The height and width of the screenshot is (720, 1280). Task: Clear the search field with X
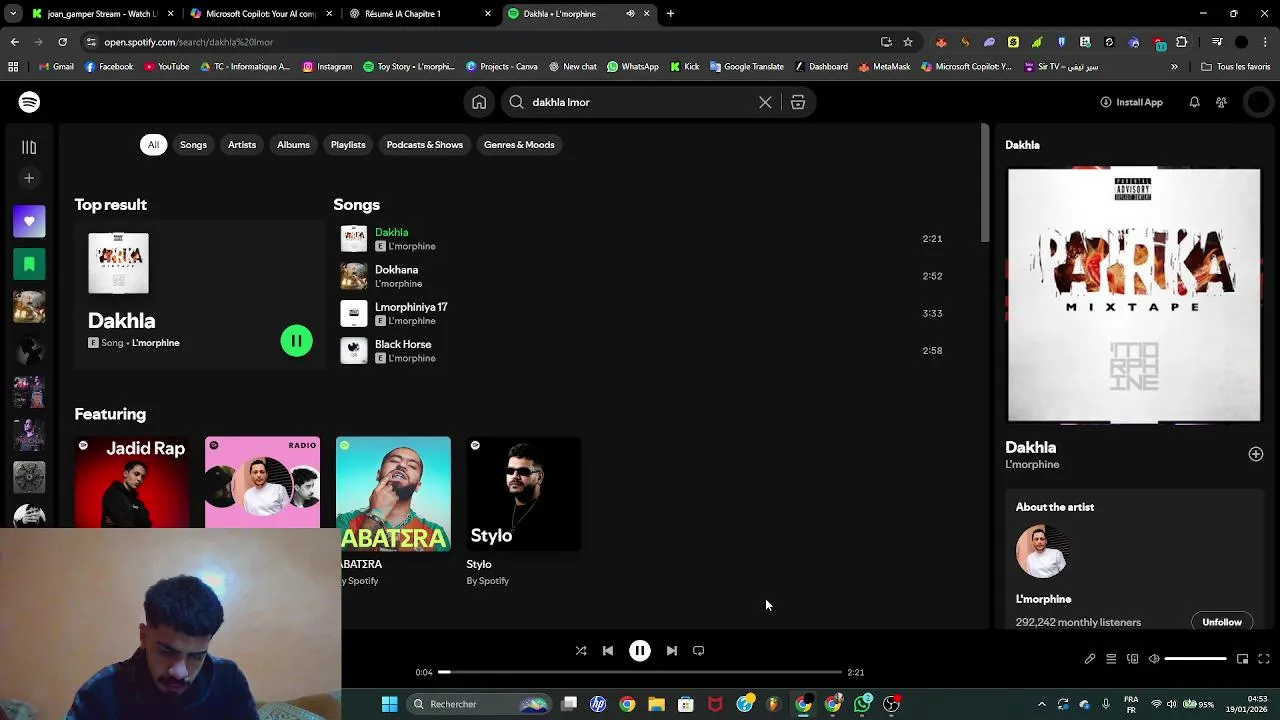(x=765, y=102)
